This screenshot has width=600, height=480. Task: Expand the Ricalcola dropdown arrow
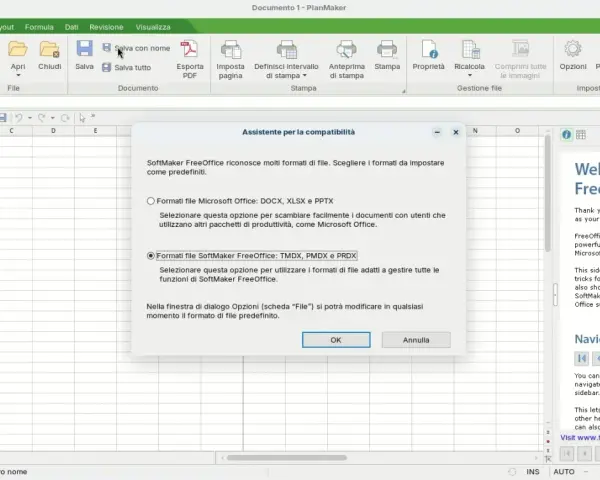point(470,75)
